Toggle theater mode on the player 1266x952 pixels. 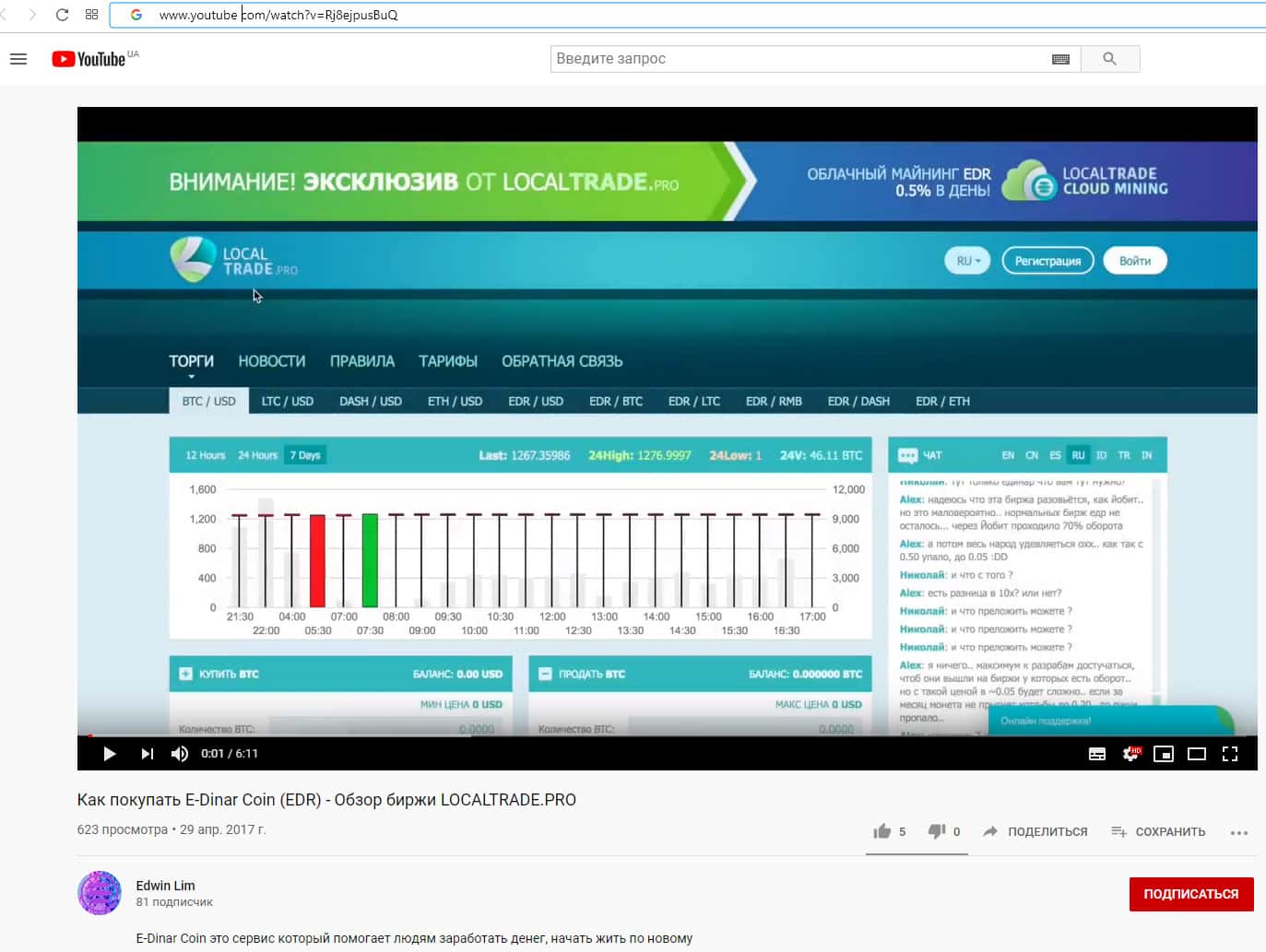1197,754
